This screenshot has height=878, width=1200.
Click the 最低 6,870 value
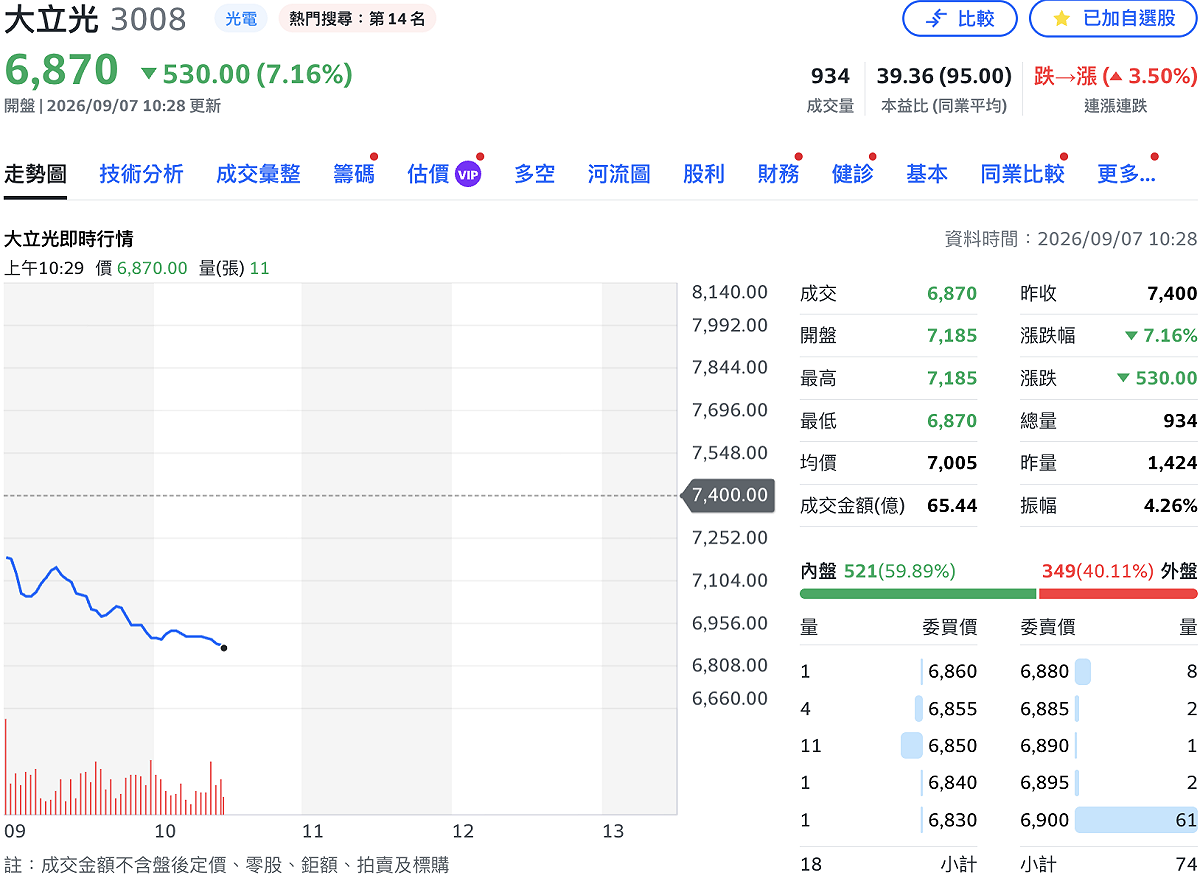pos(952,421)
